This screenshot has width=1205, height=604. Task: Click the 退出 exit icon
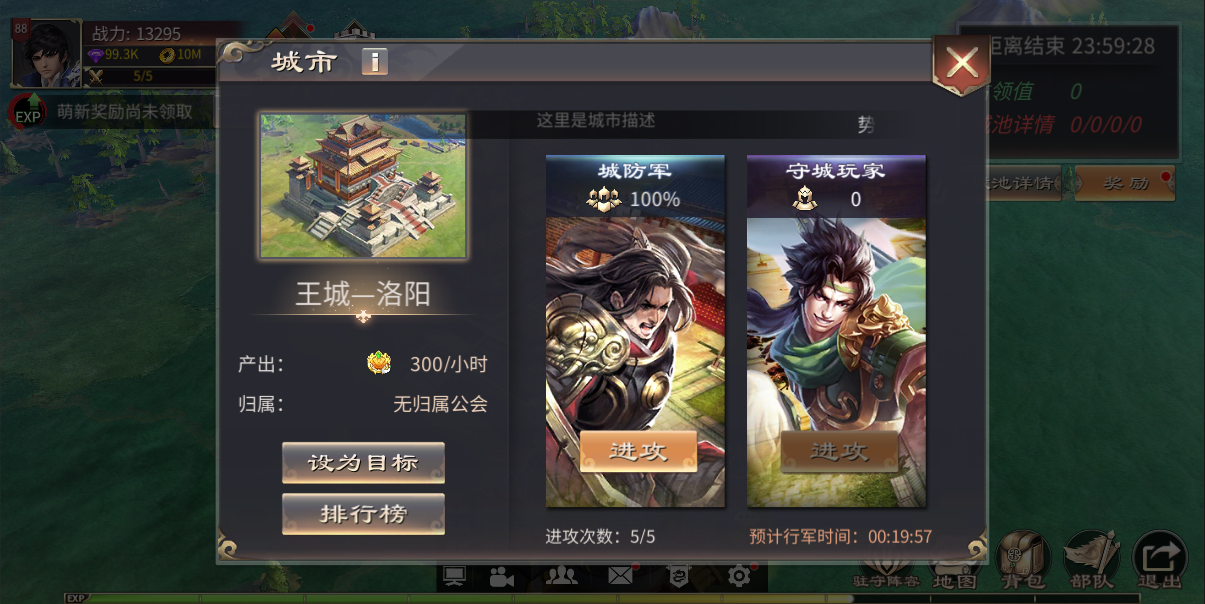1160,559
